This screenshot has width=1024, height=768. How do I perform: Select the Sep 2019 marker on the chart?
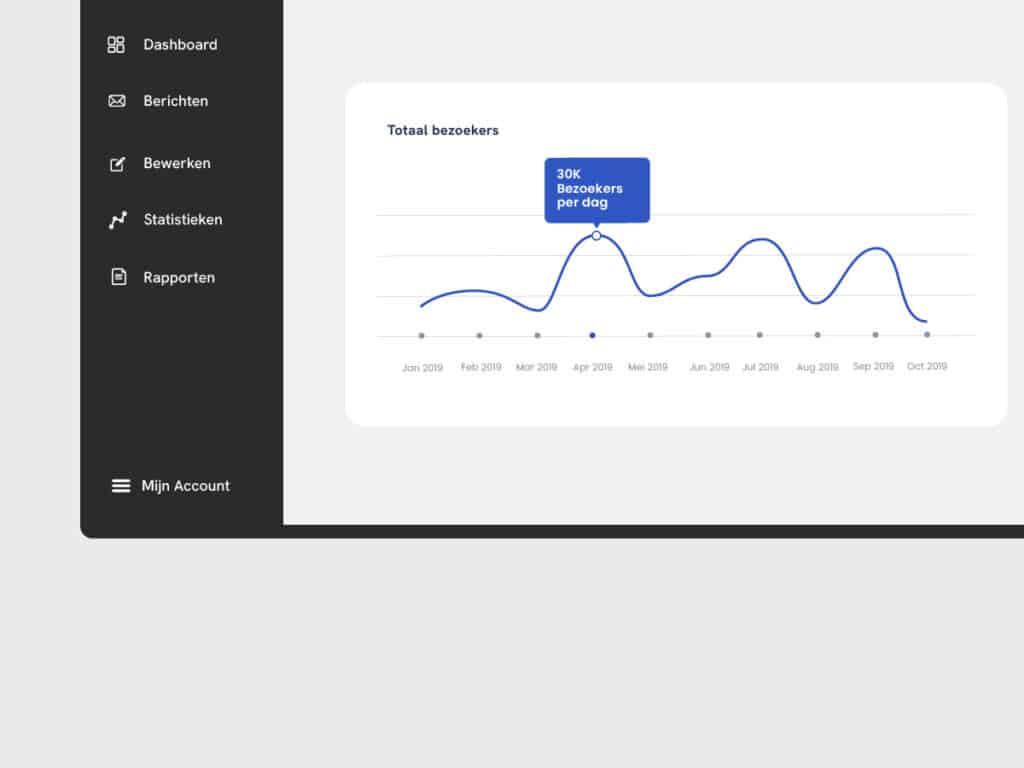pyautogui.click(x=874, y=336)
